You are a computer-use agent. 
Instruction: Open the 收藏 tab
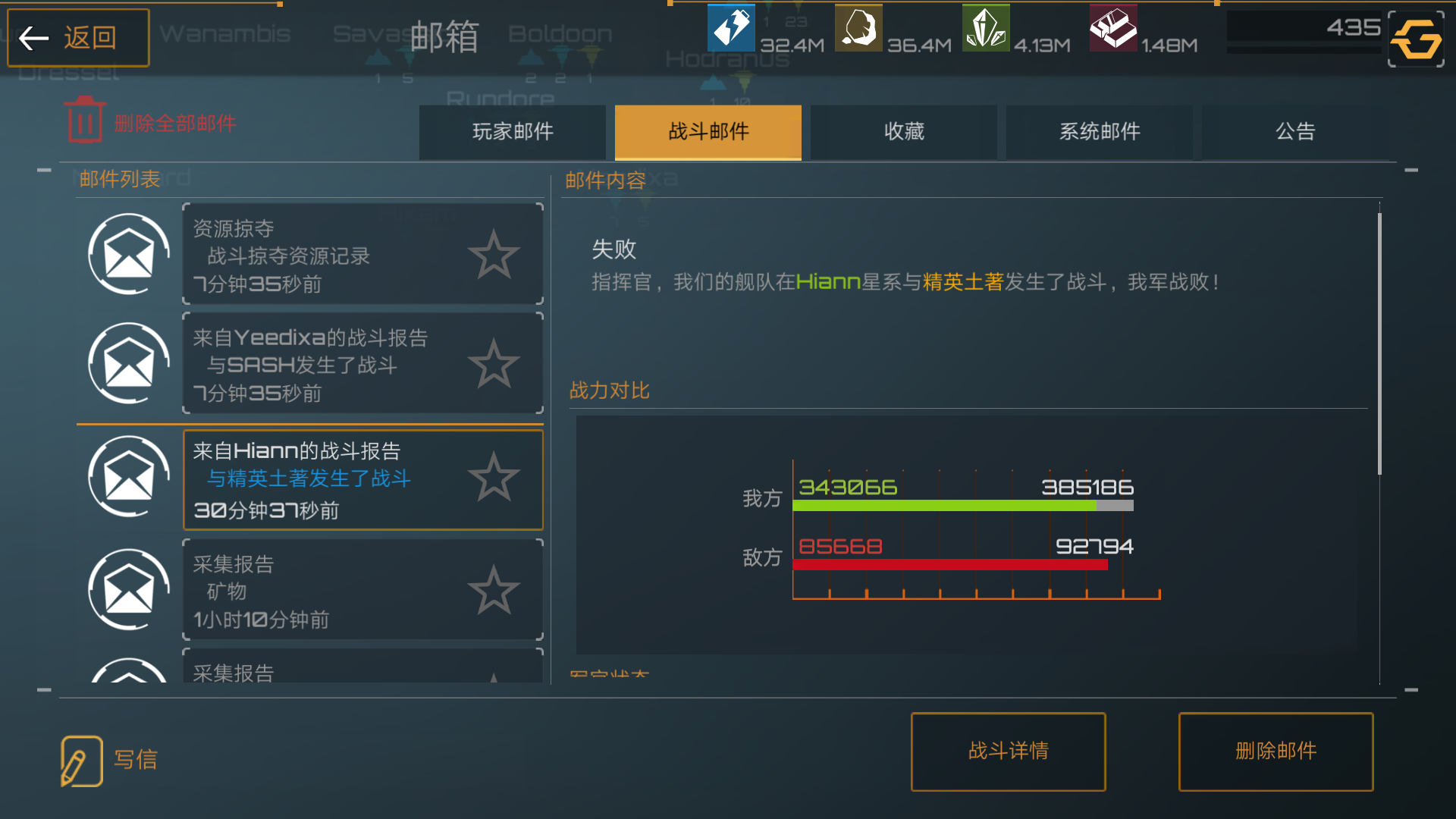[x=904, y=132]
